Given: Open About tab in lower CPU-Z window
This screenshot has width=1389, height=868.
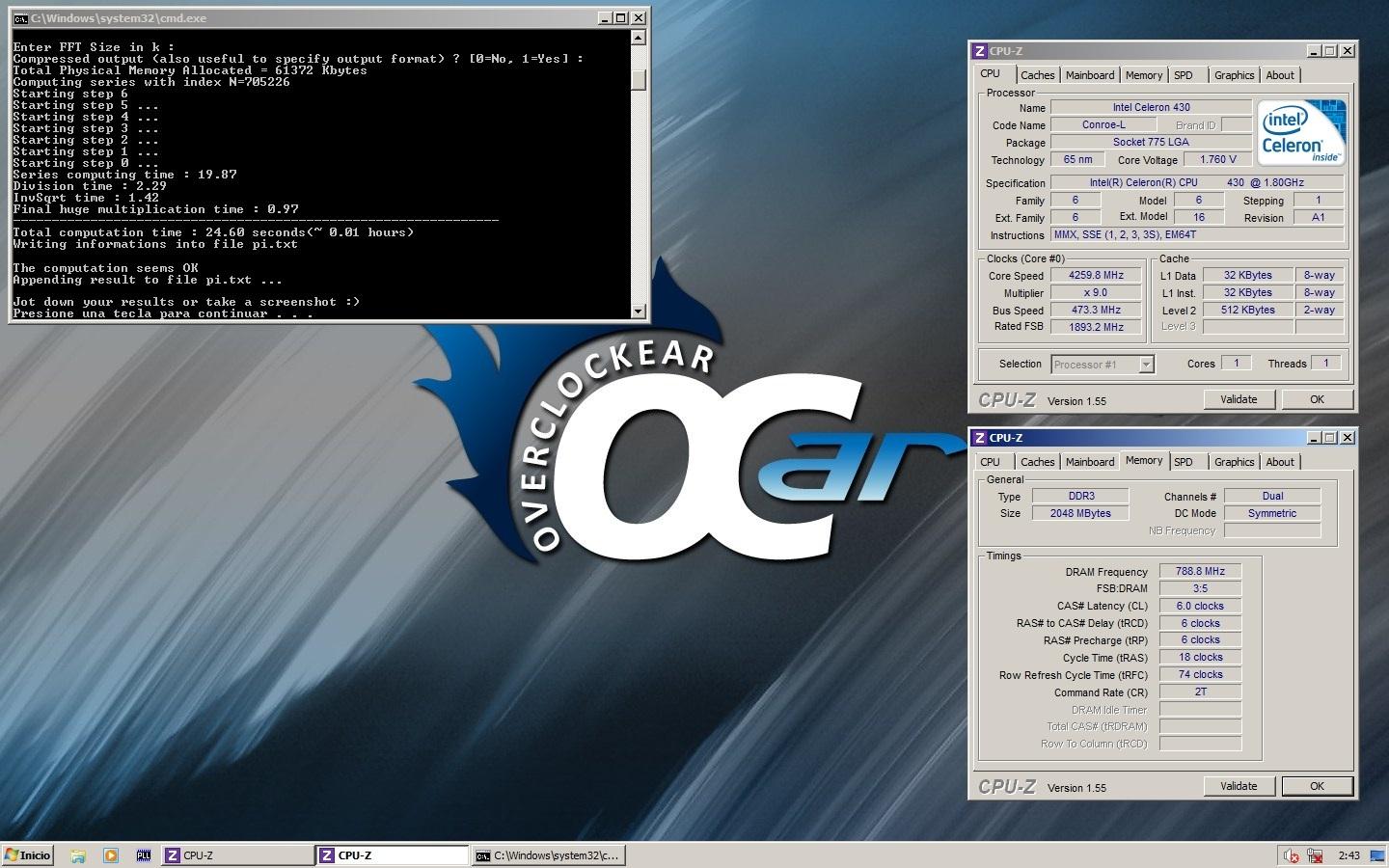Looking at the screenshot, I should [x=1280, y=462].
